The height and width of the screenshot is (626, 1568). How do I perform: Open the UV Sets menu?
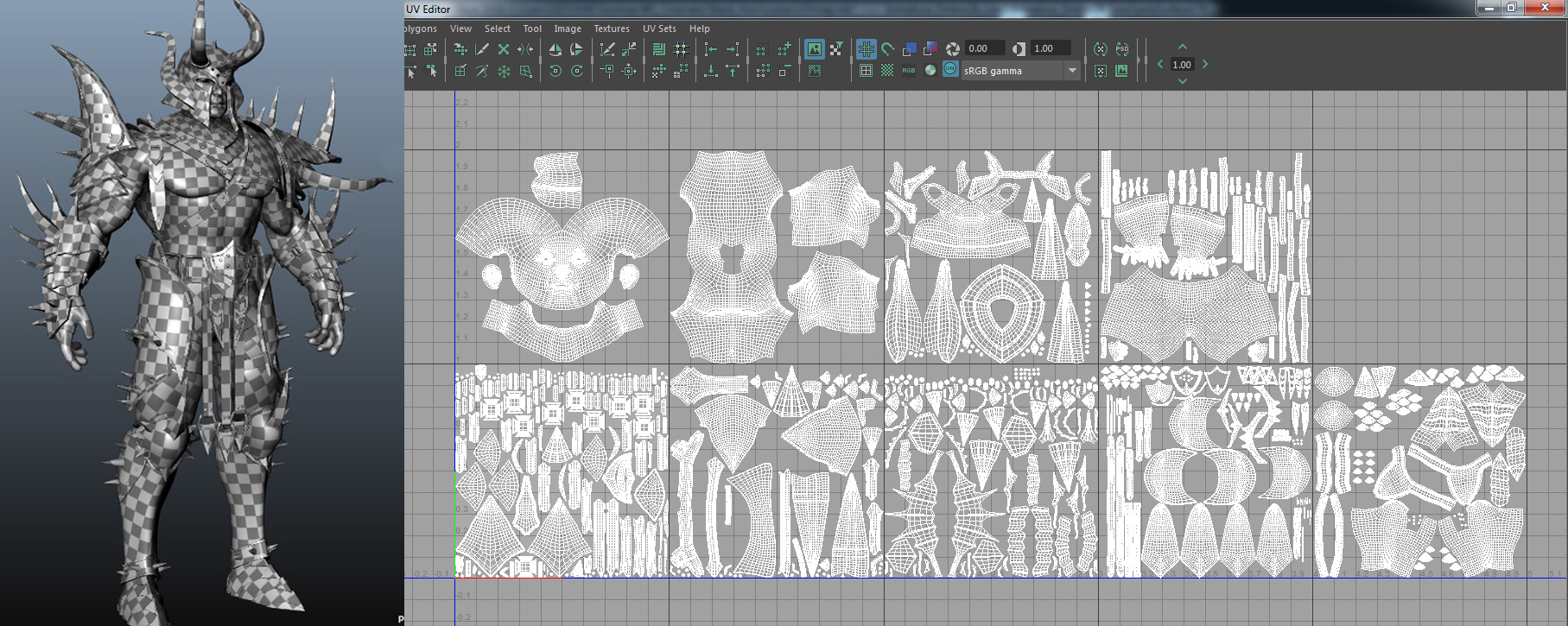[x=659, y=28]
